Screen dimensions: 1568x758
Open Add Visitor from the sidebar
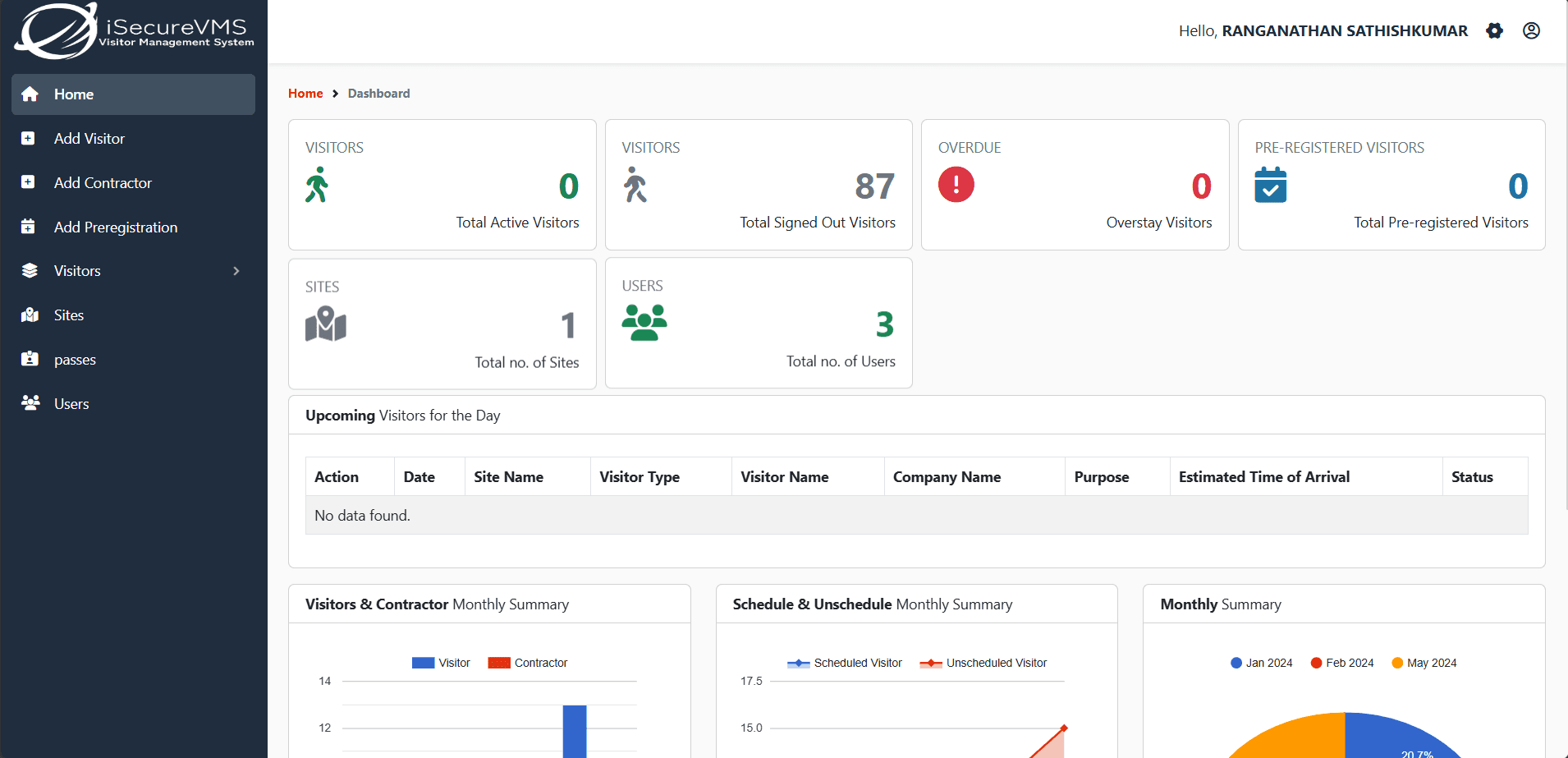coord(89,139)
